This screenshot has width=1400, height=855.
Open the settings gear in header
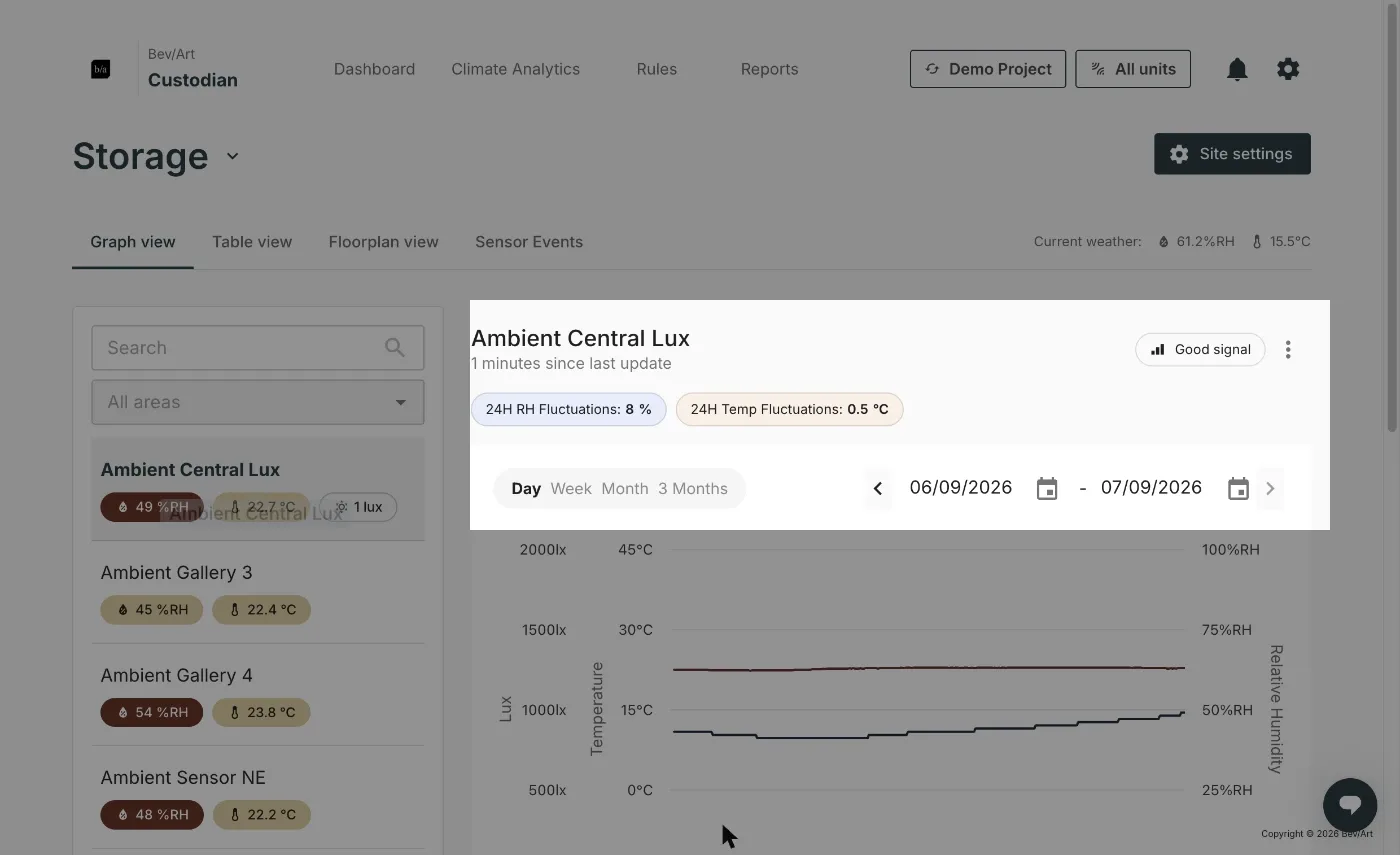click(1288, 69)
